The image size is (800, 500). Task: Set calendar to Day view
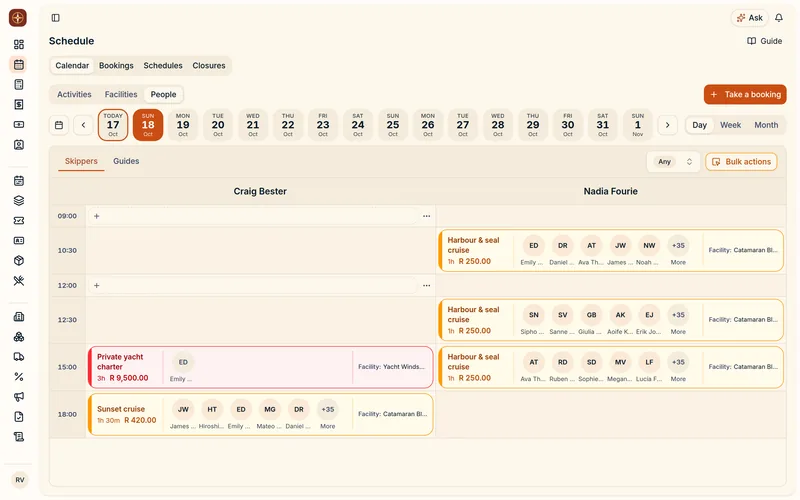coord(699,125)
